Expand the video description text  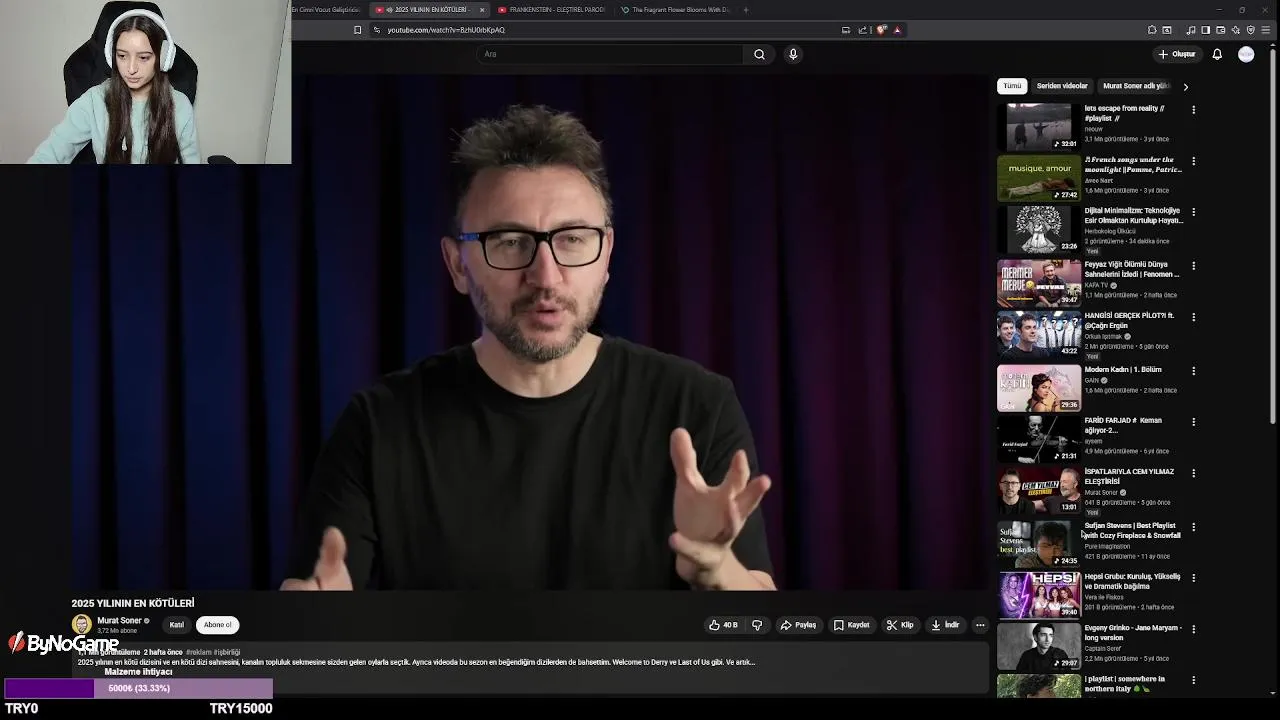tap(416, 662)
